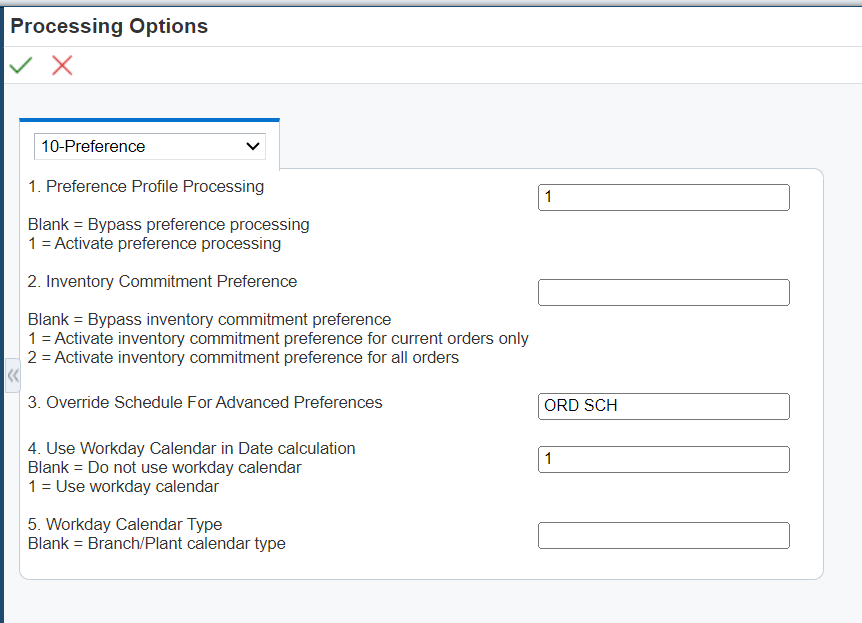Click the red X to cancel processing options
This screenshot has height=623, width=862.
point(60,64)
